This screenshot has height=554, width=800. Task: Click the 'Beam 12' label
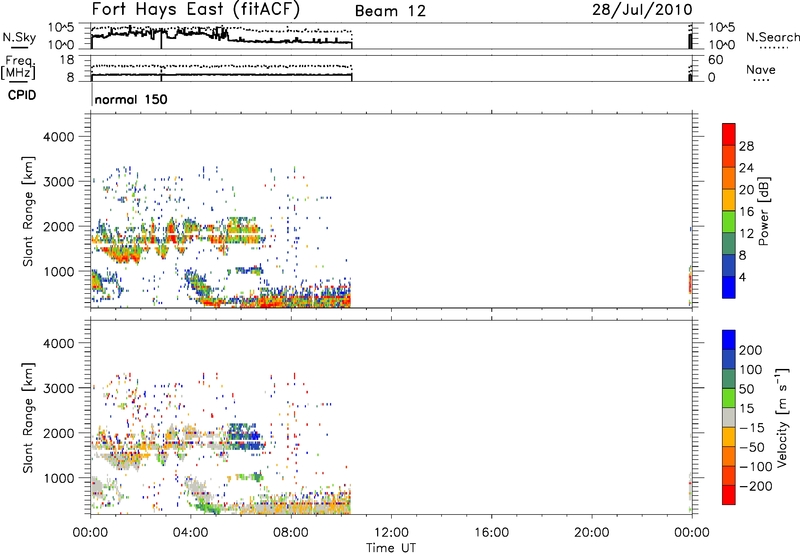390,11
